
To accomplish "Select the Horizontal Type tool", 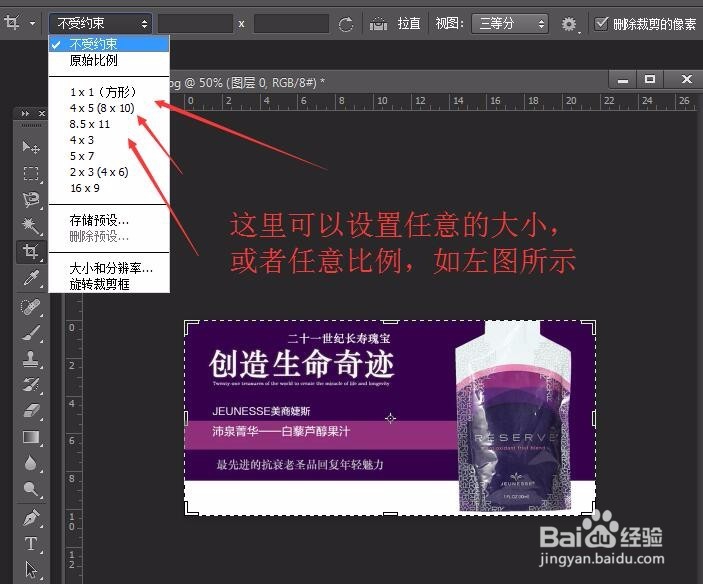I will point(31,543).
